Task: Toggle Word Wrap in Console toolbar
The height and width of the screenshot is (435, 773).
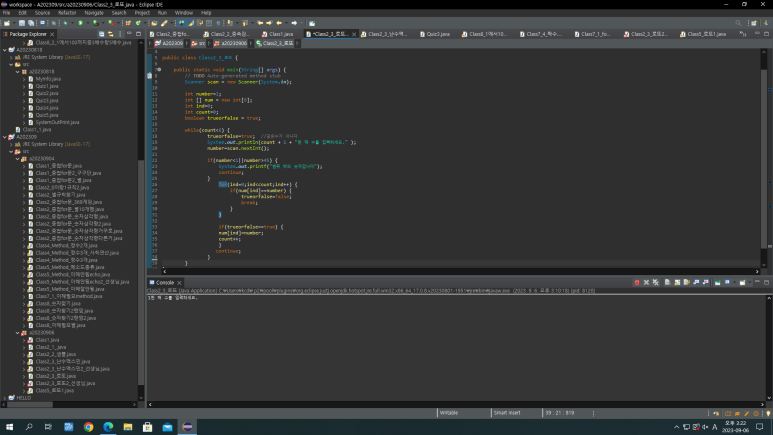Action: pyautogui.click(x=687, y=283)
